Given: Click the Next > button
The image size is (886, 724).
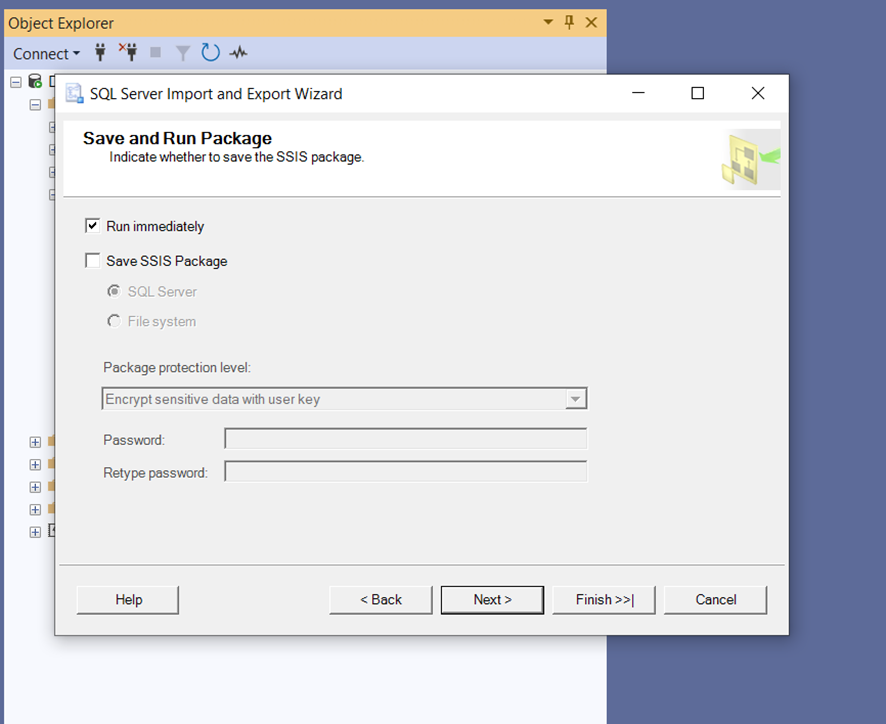Looking at the screenshot, I should [x=492, y=600].
